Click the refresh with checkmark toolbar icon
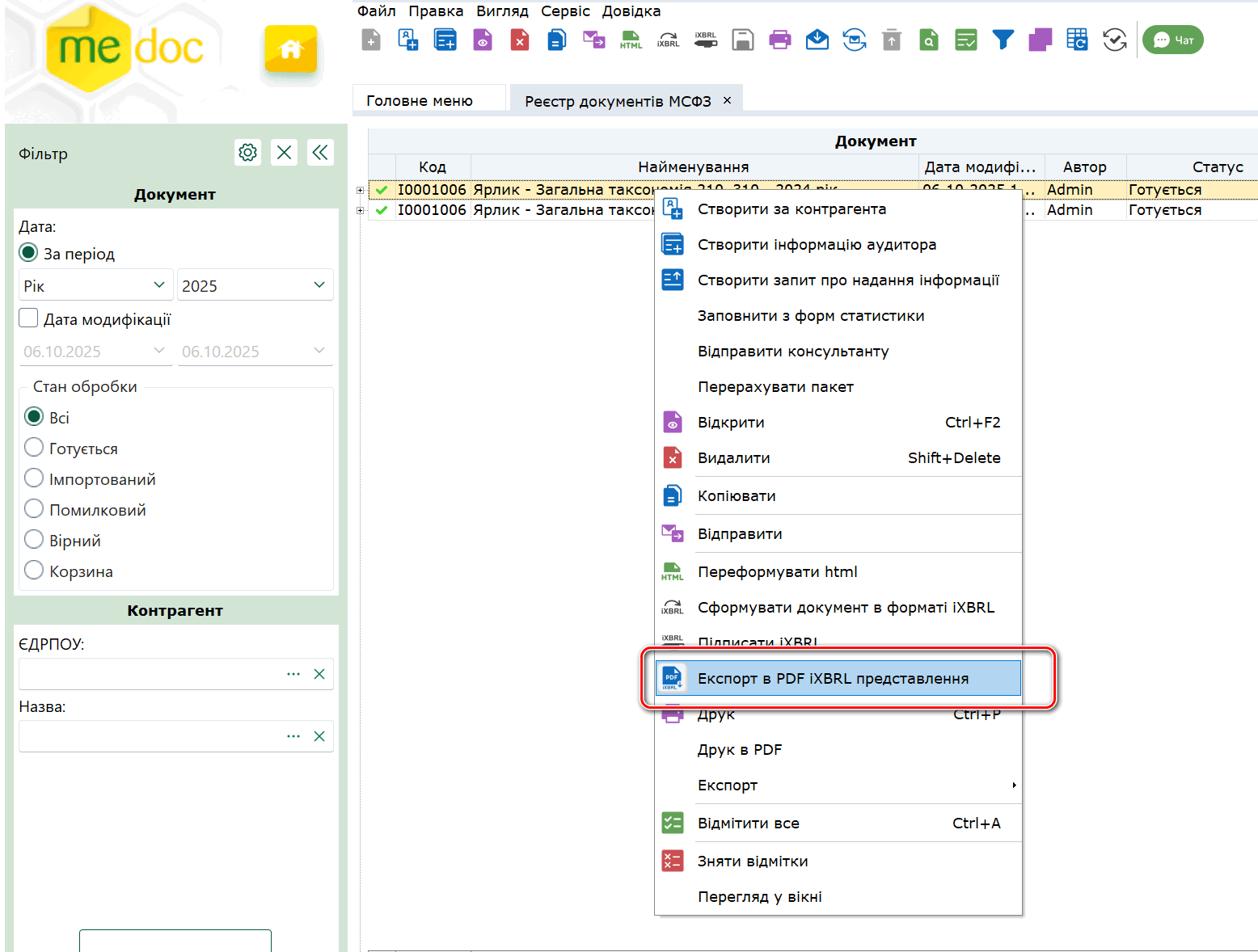This screenshot has height=952, width=1258. [x=1115, y=40]
